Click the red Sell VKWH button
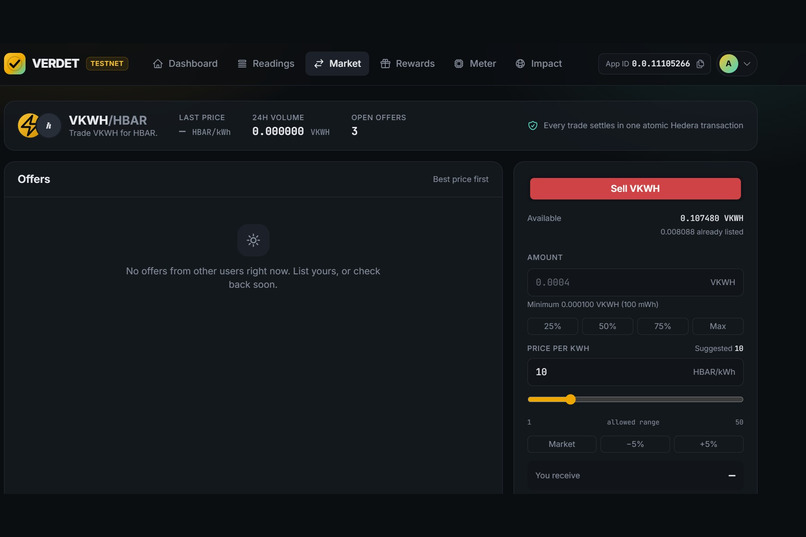806x537 pixels. (x=635, y=189)
